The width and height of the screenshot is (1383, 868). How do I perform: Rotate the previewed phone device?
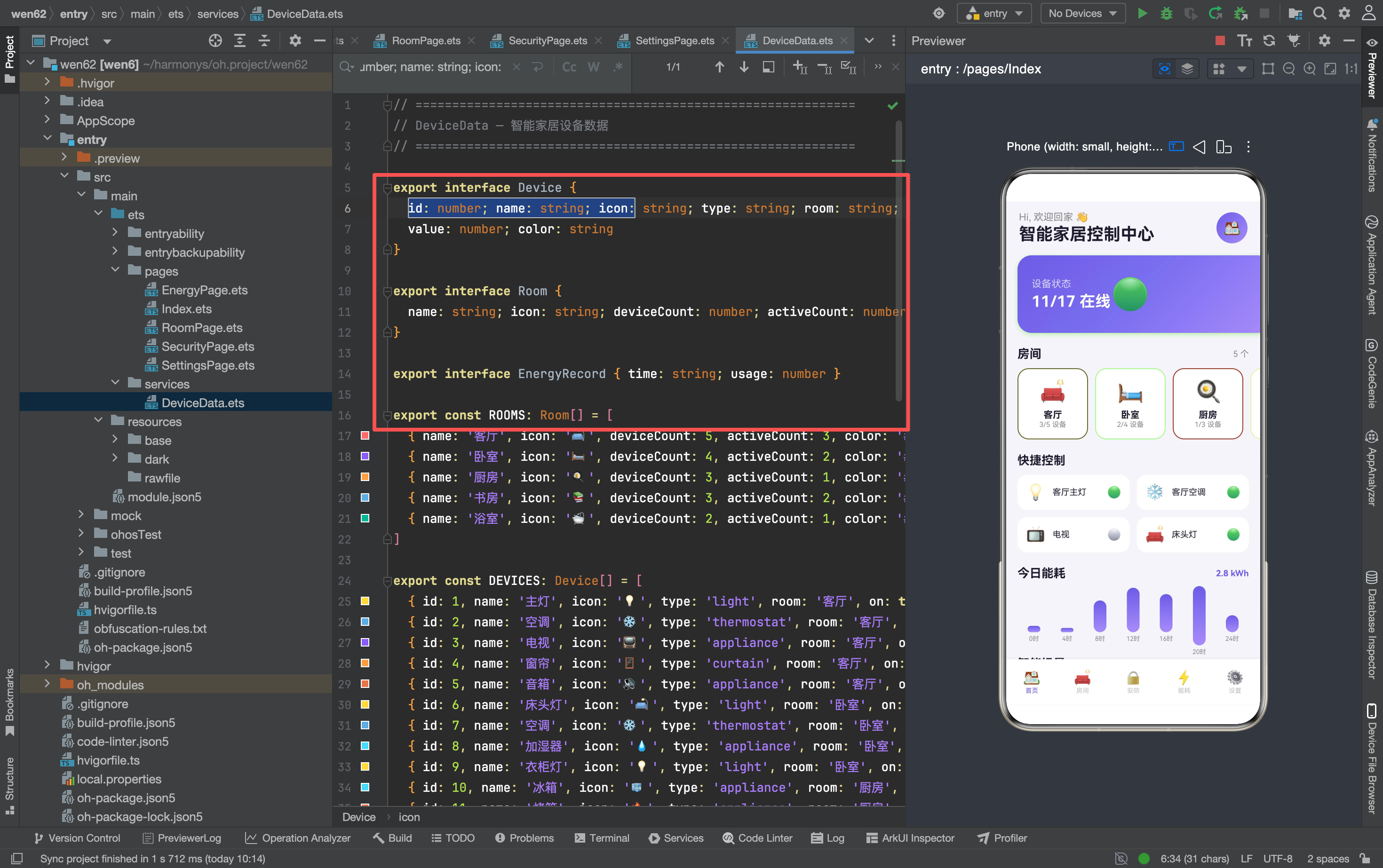1224,147
